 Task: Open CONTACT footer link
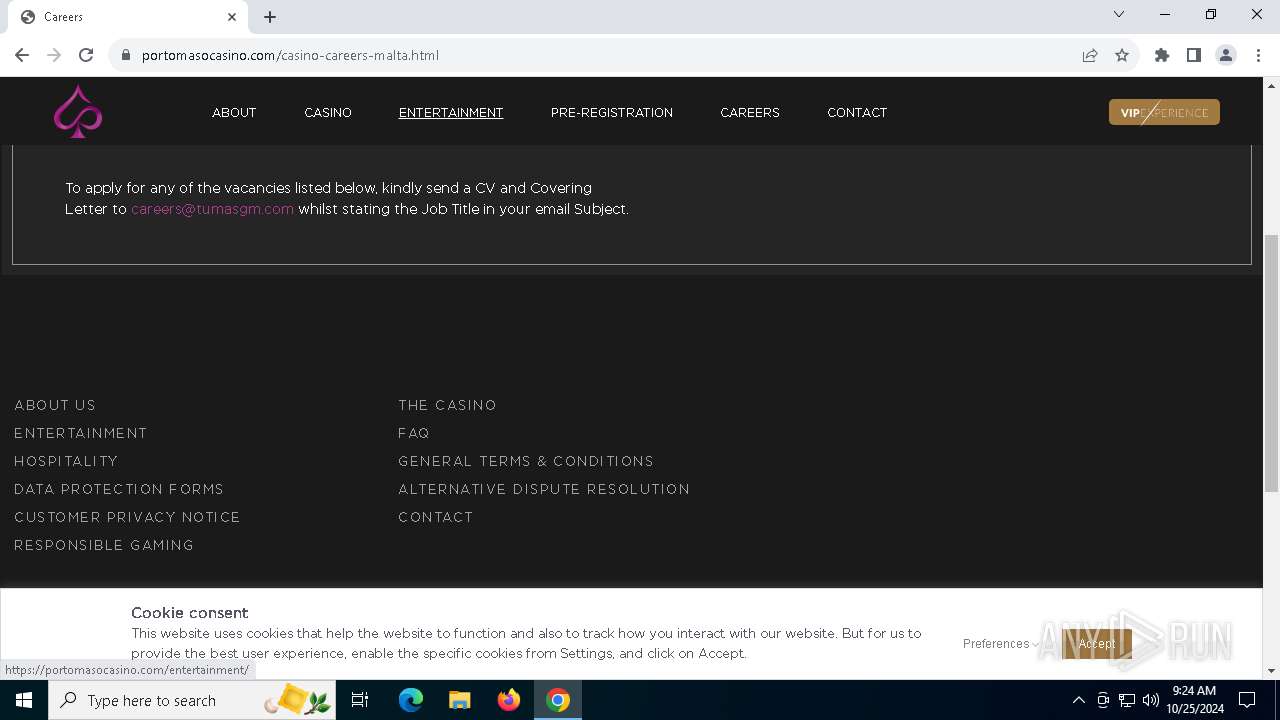coord(436,517)
